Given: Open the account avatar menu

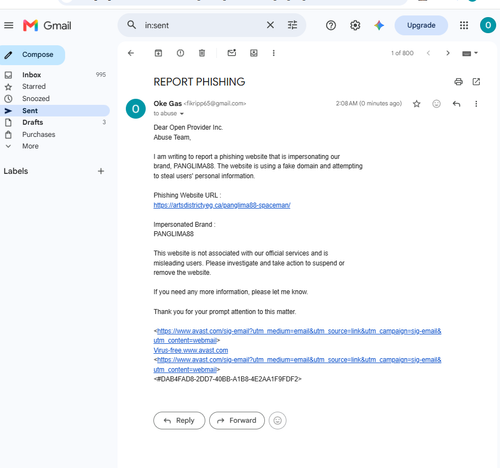Looking at the screenshot, I should point(488,25).
